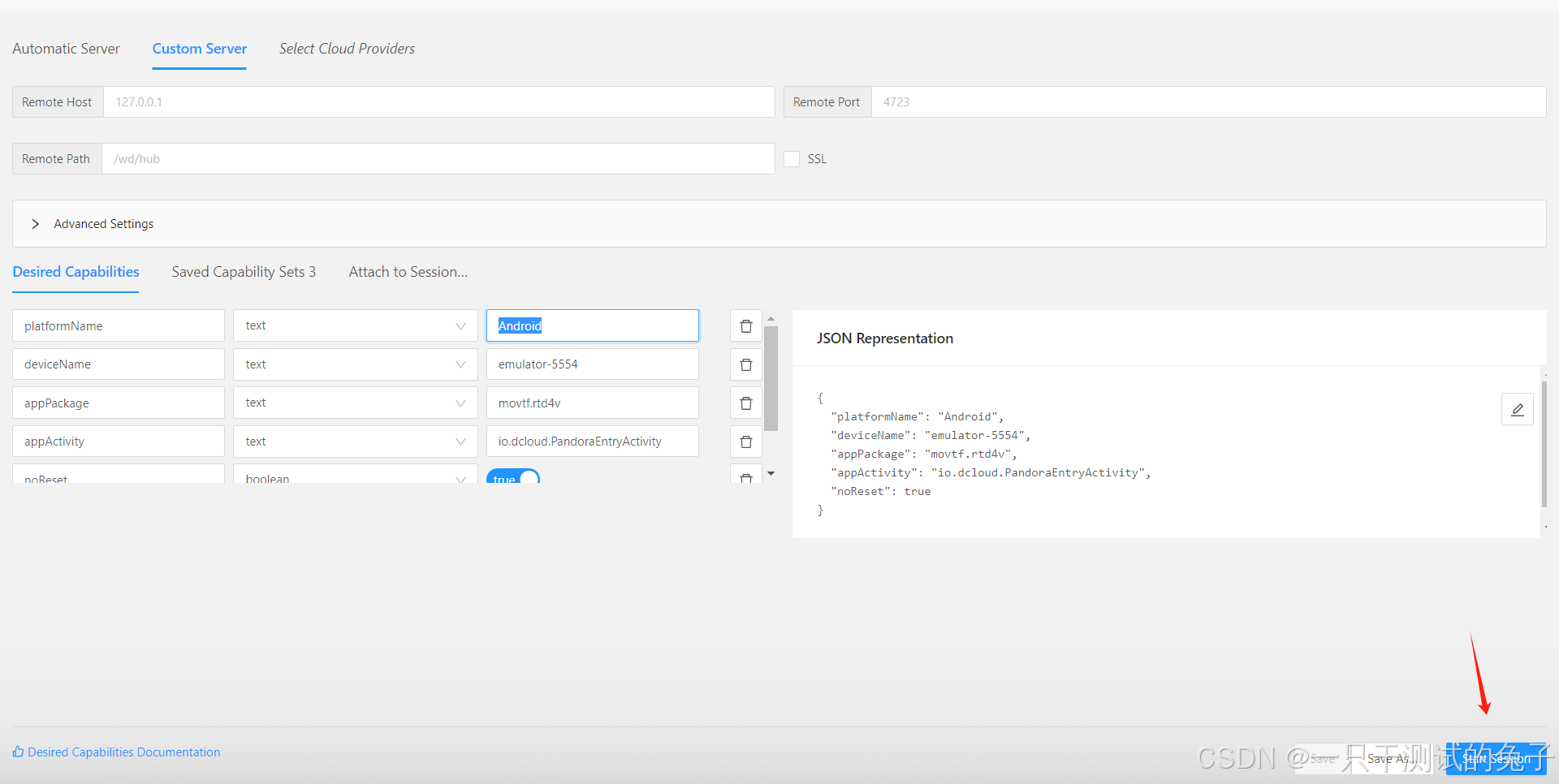Click the Remote Host input field

[x=438, y=102]
